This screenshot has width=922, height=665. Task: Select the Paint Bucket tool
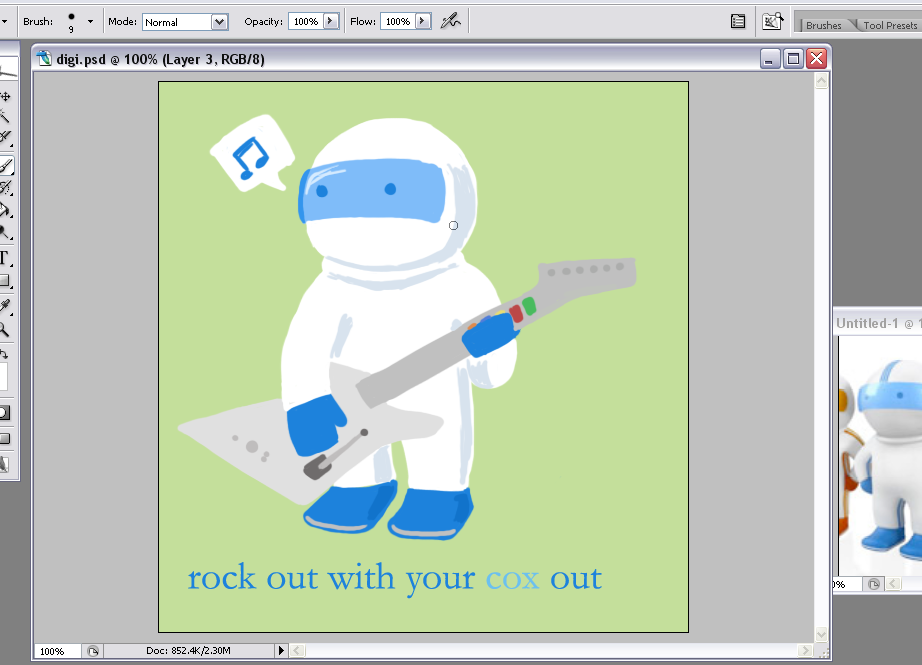tap(5, 210)
